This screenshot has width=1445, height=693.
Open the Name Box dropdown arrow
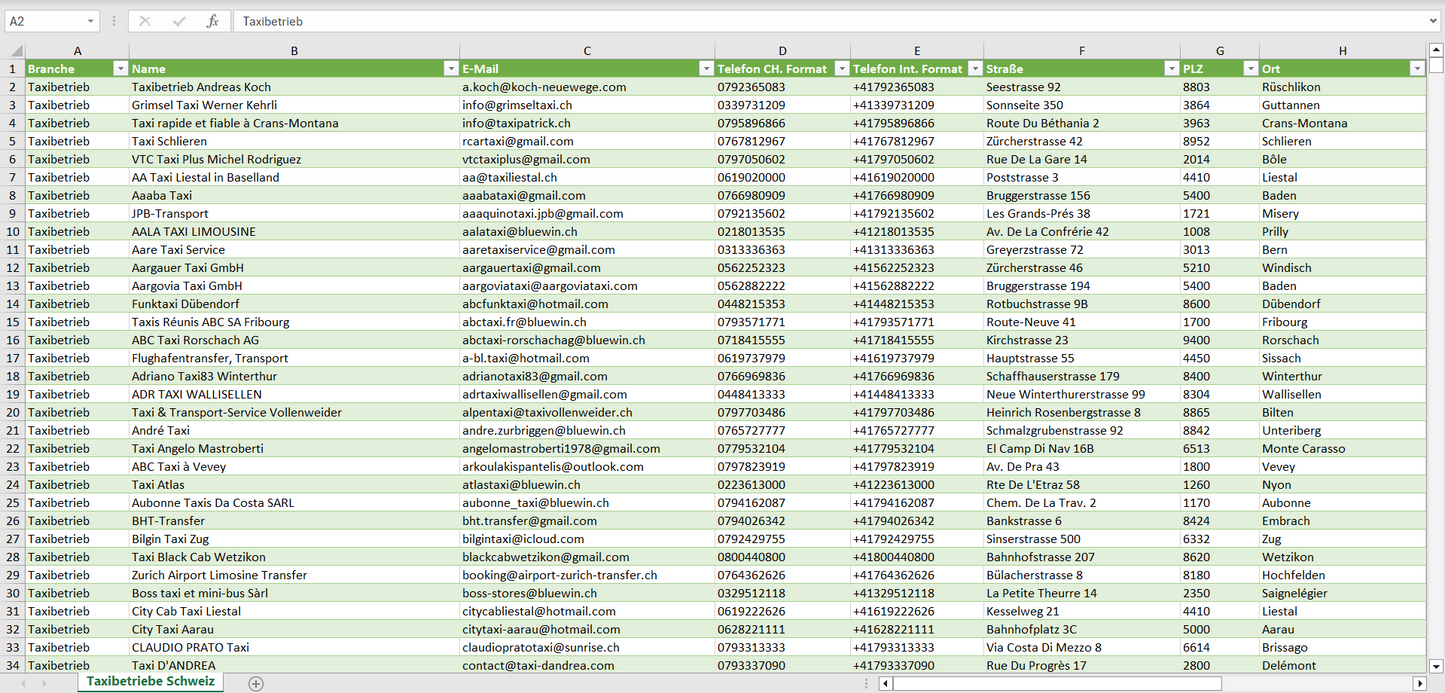90,21
